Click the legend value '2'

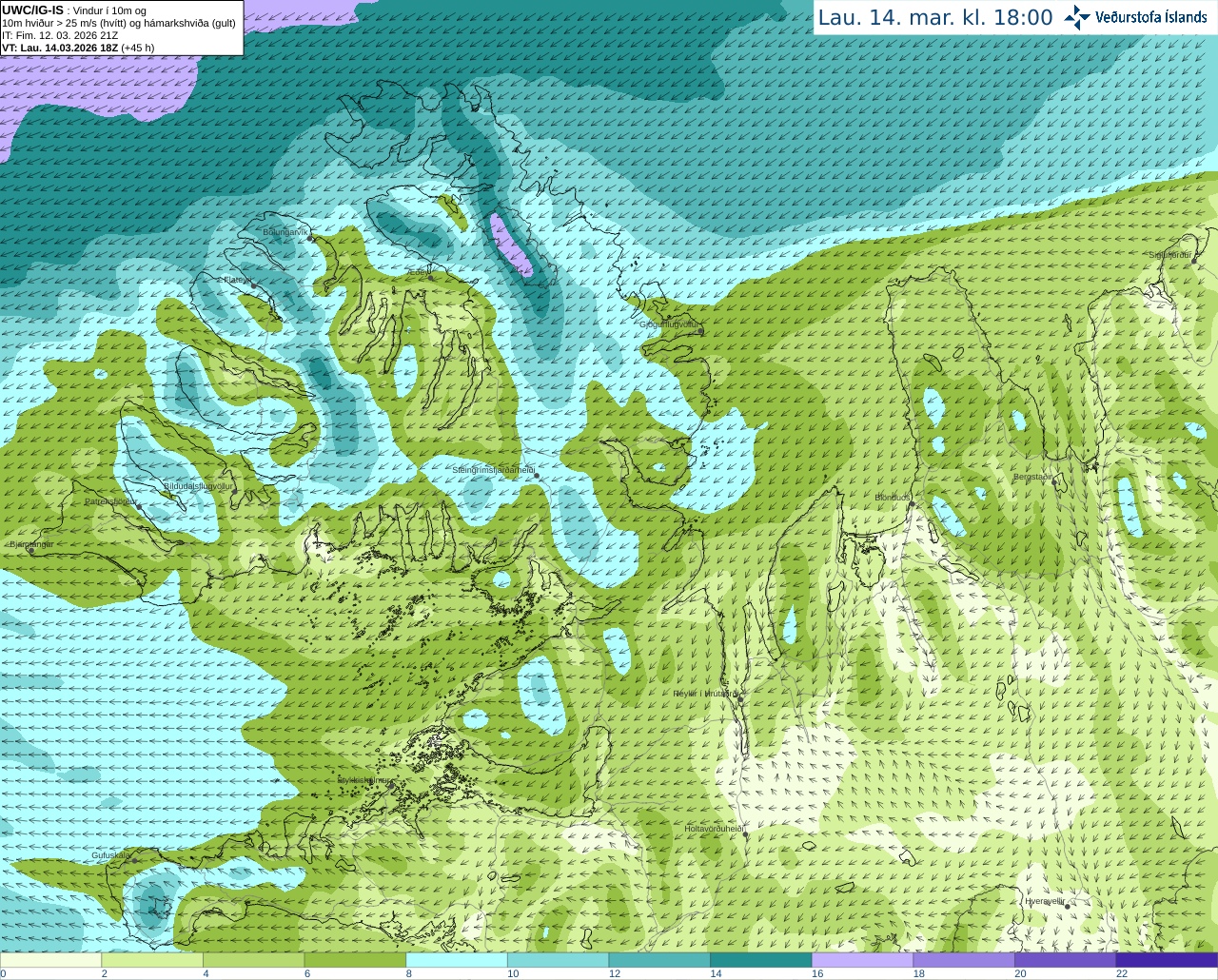pyautogui.click(x=104, y=973)
